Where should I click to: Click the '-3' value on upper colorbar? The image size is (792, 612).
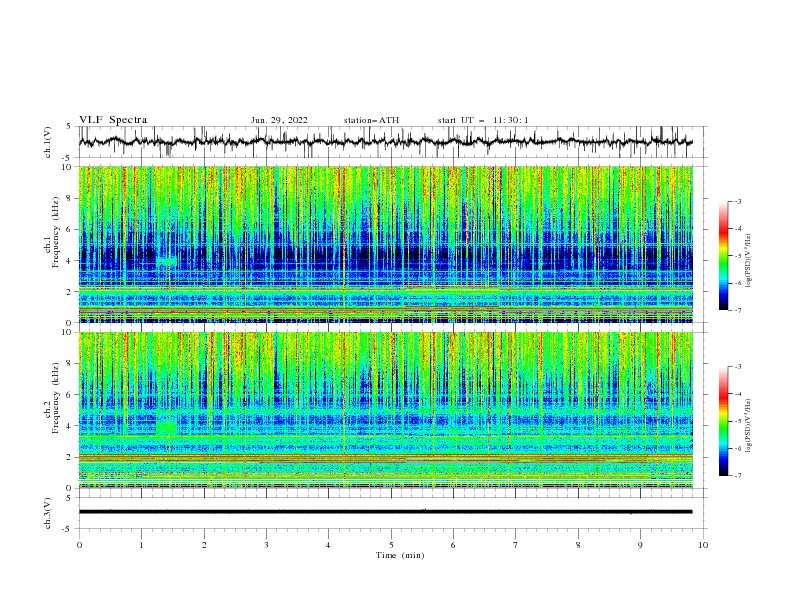pyautogui.click(x=737, y=201)
